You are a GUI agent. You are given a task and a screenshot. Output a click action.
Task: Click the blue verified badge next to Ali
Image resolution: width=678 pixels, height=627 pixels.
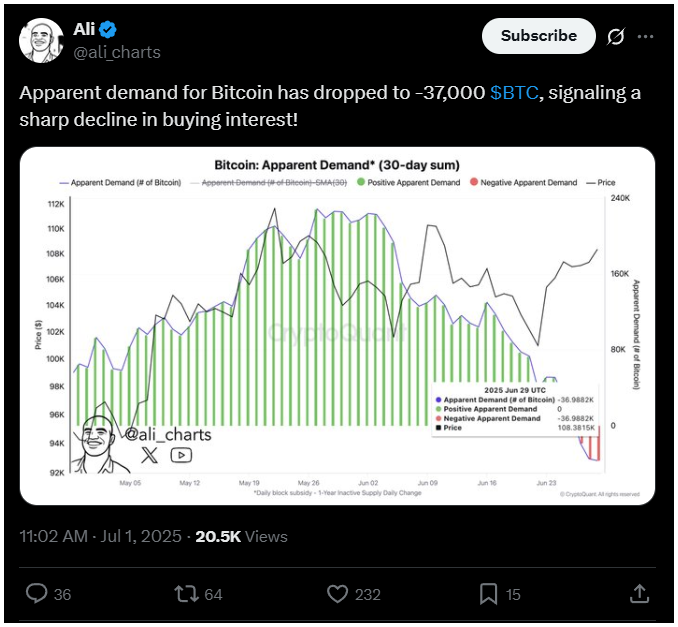(x=108, y=29)
